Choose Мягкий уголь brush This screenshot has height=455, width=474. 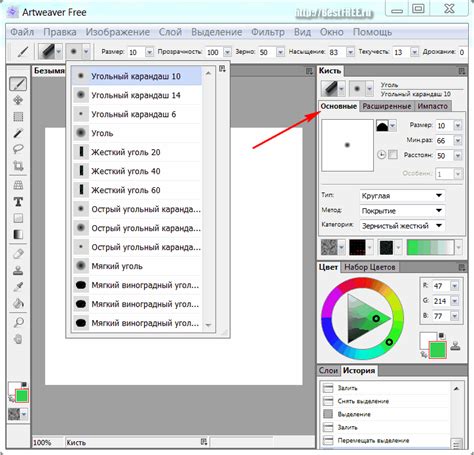(137, 266)
